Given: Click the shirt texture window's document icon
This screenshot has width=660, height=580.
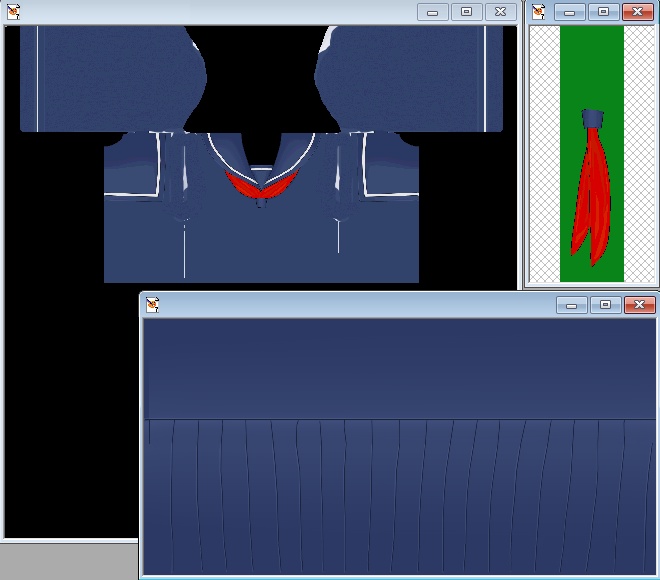Looking at the screenshot, I should pos(13,11).
